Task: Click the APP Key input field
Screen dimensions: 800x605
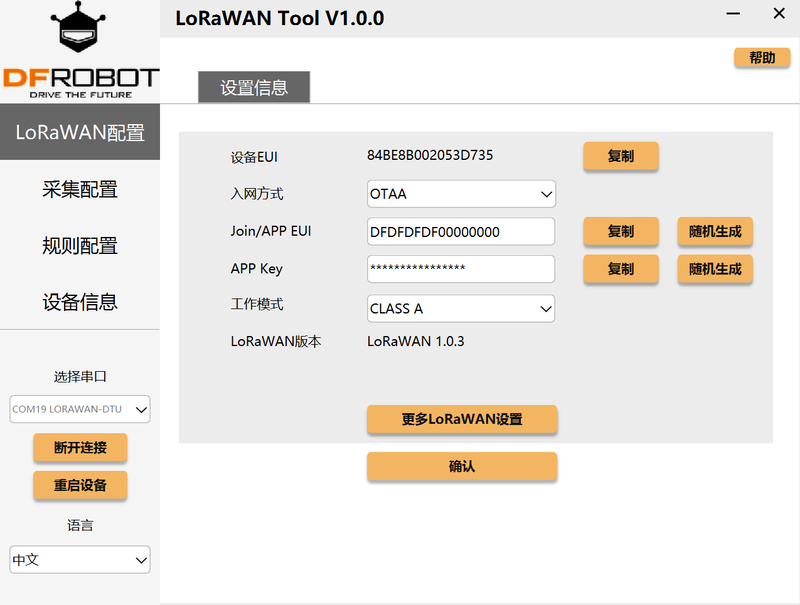Action: tap(461, 269)
